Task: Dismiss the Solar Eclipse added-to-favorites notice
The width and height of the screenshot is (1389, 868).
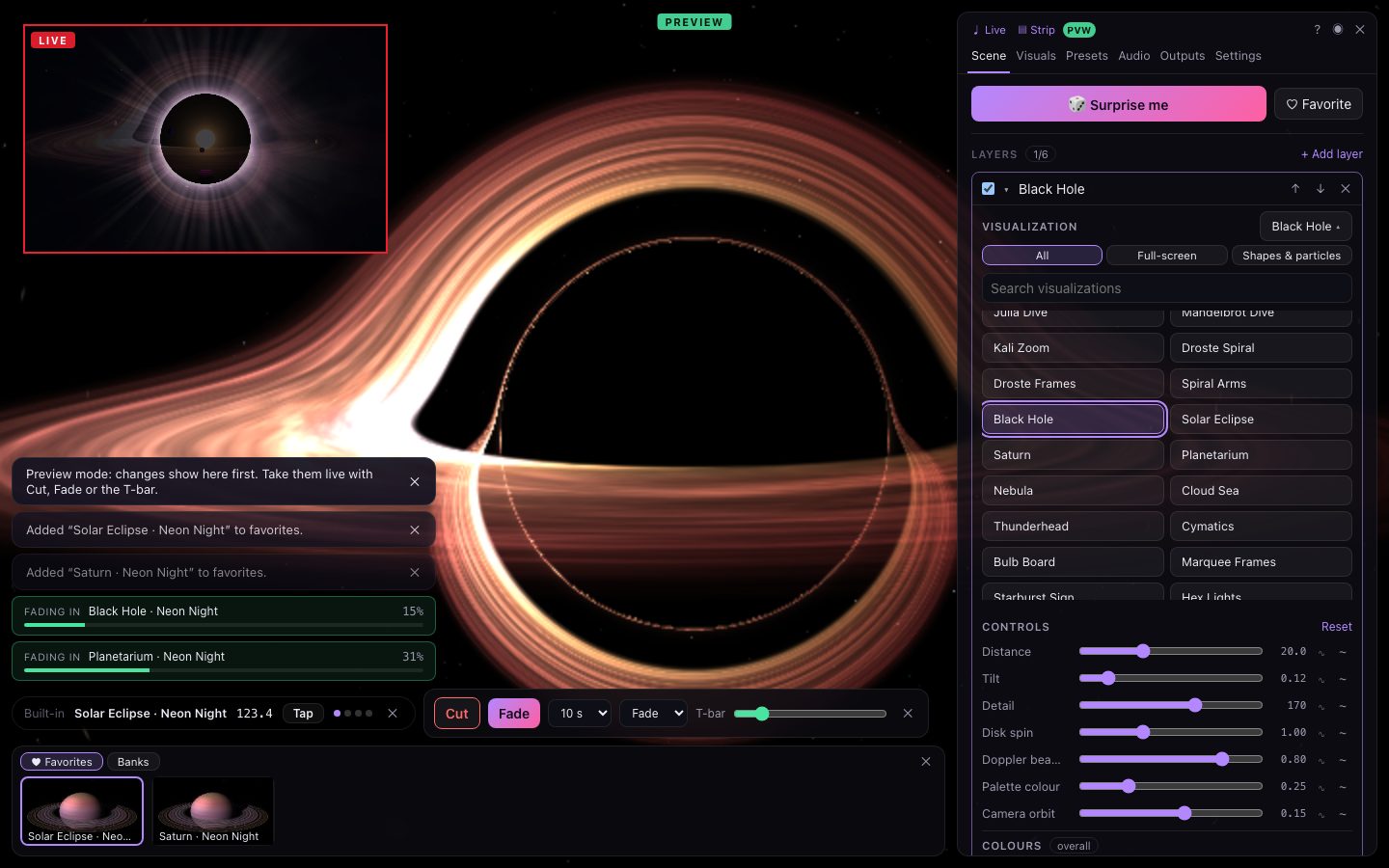Action: (x=415, y=530)
